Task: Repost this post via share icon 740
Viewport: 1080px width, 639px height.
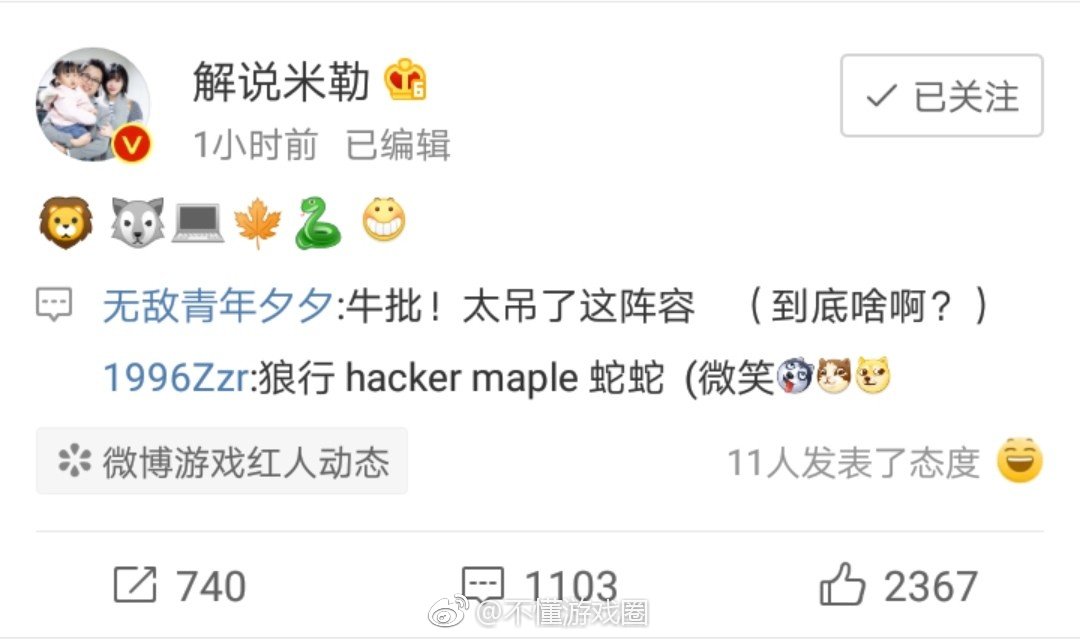Action: tap(180, 585)
